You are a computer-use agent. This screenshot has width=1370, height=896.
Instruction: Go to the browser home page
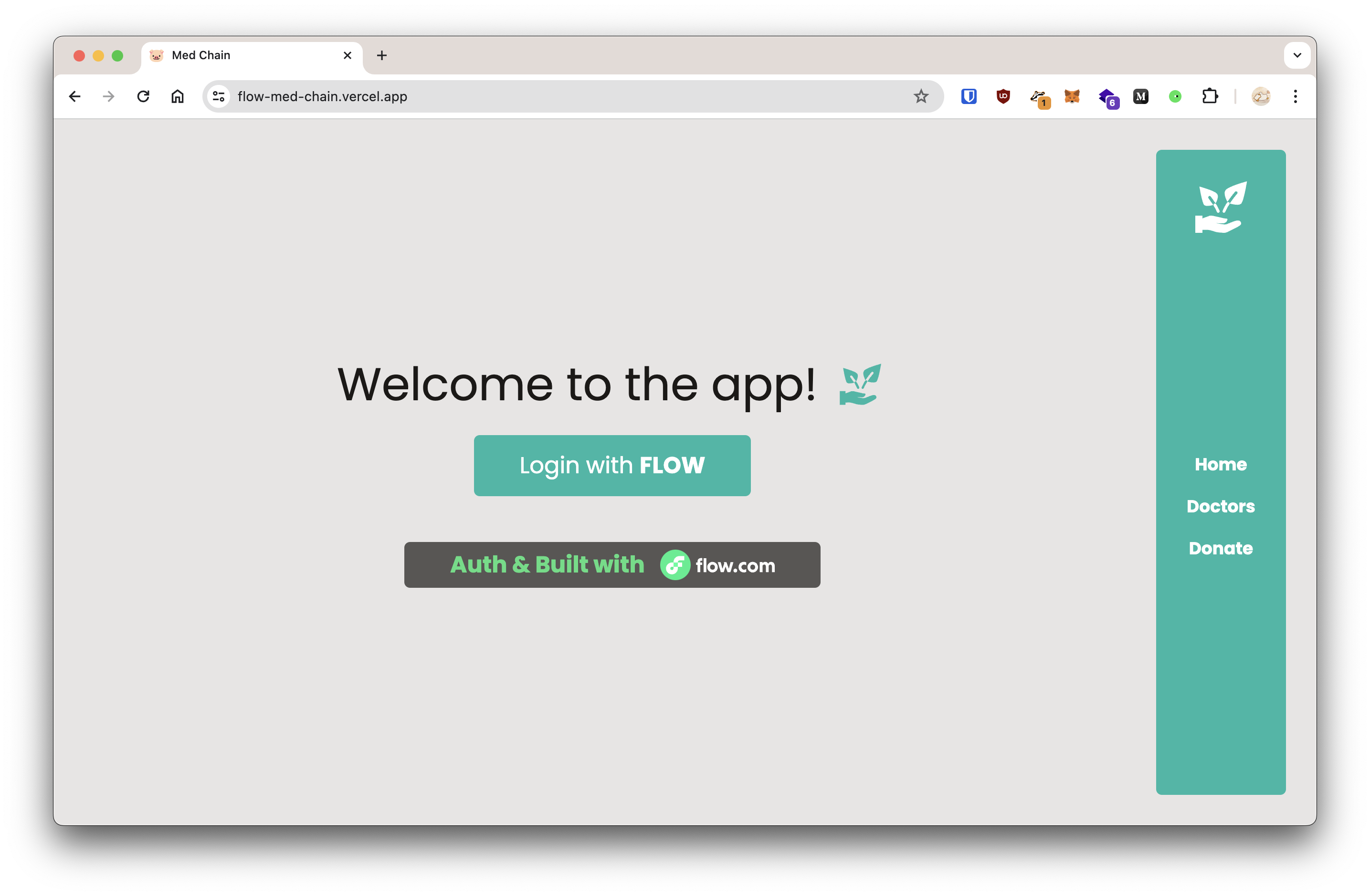point(177,96)
